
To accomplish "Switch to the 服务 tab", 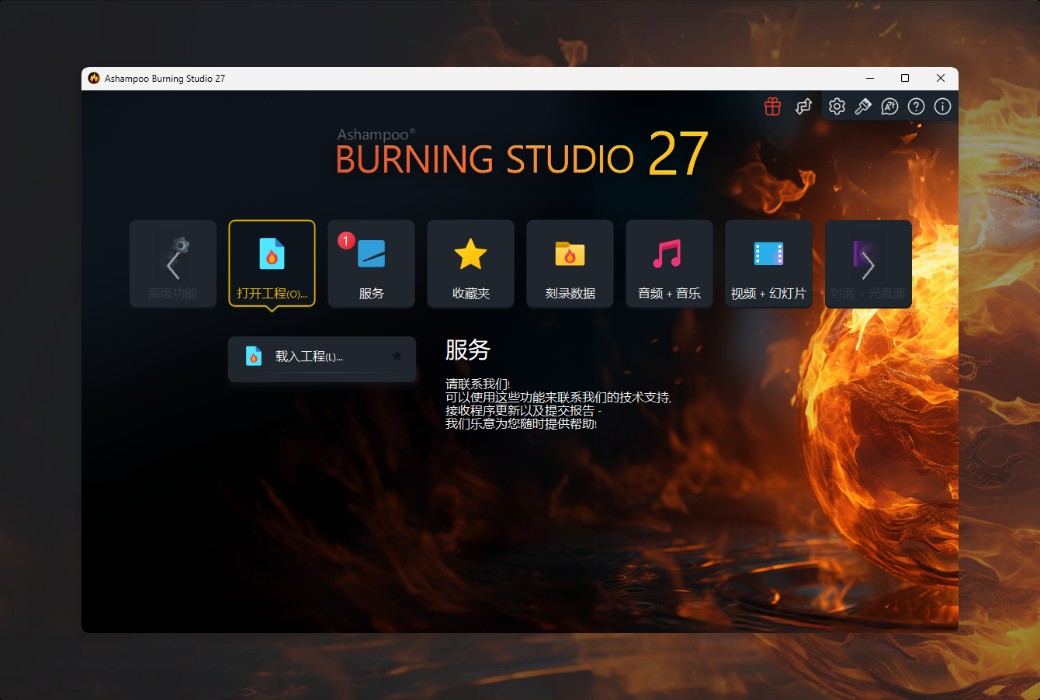I will (371, 263).
